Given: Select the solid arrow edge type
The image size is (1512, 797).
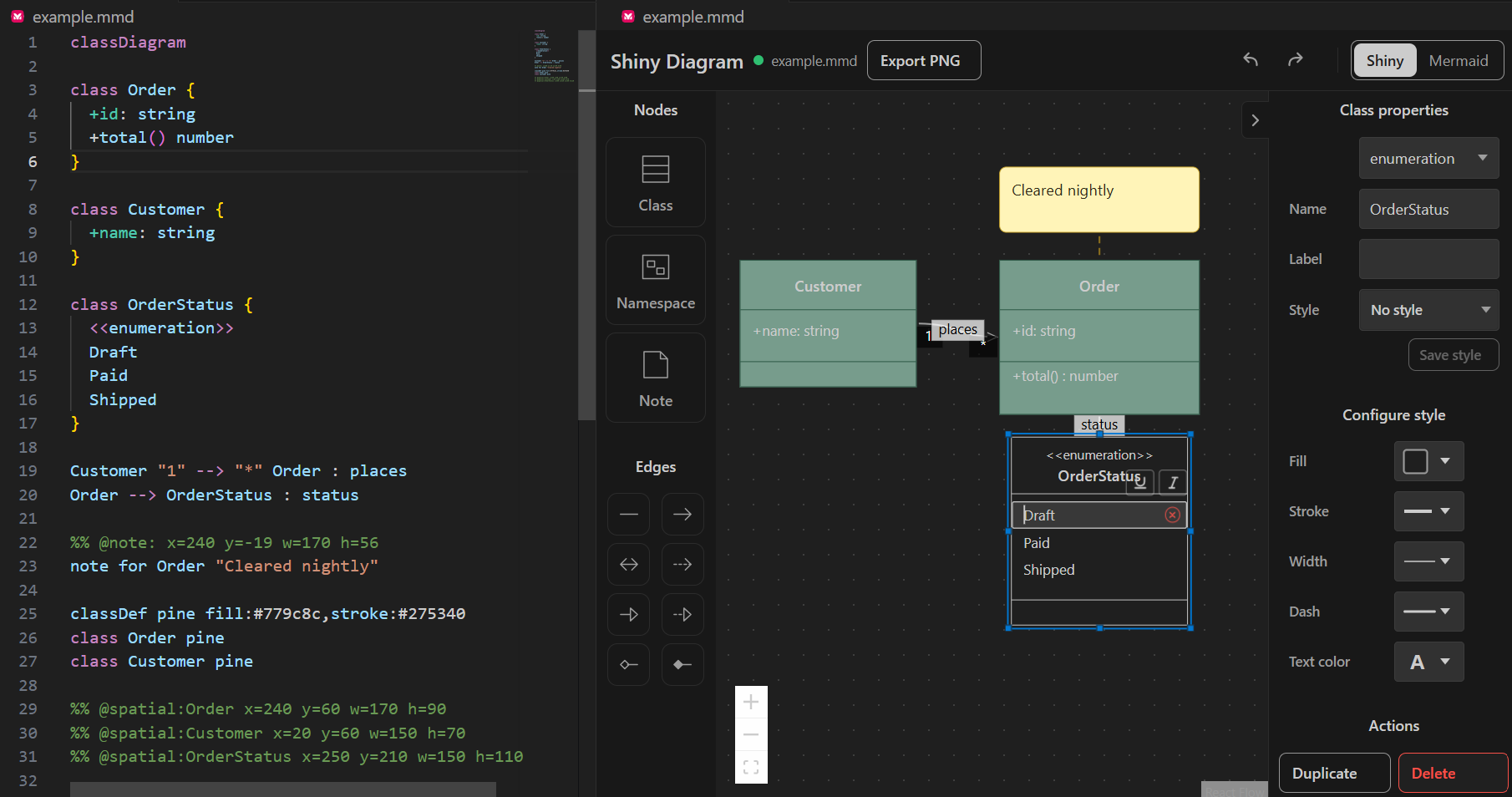Looking at the screenshot, I should pos(682,515).
